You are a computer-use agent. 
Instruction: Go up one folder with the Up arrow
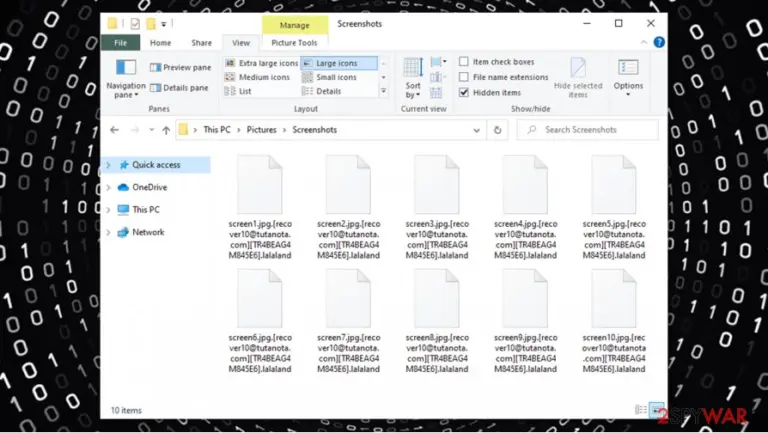(x=166, y=130)
